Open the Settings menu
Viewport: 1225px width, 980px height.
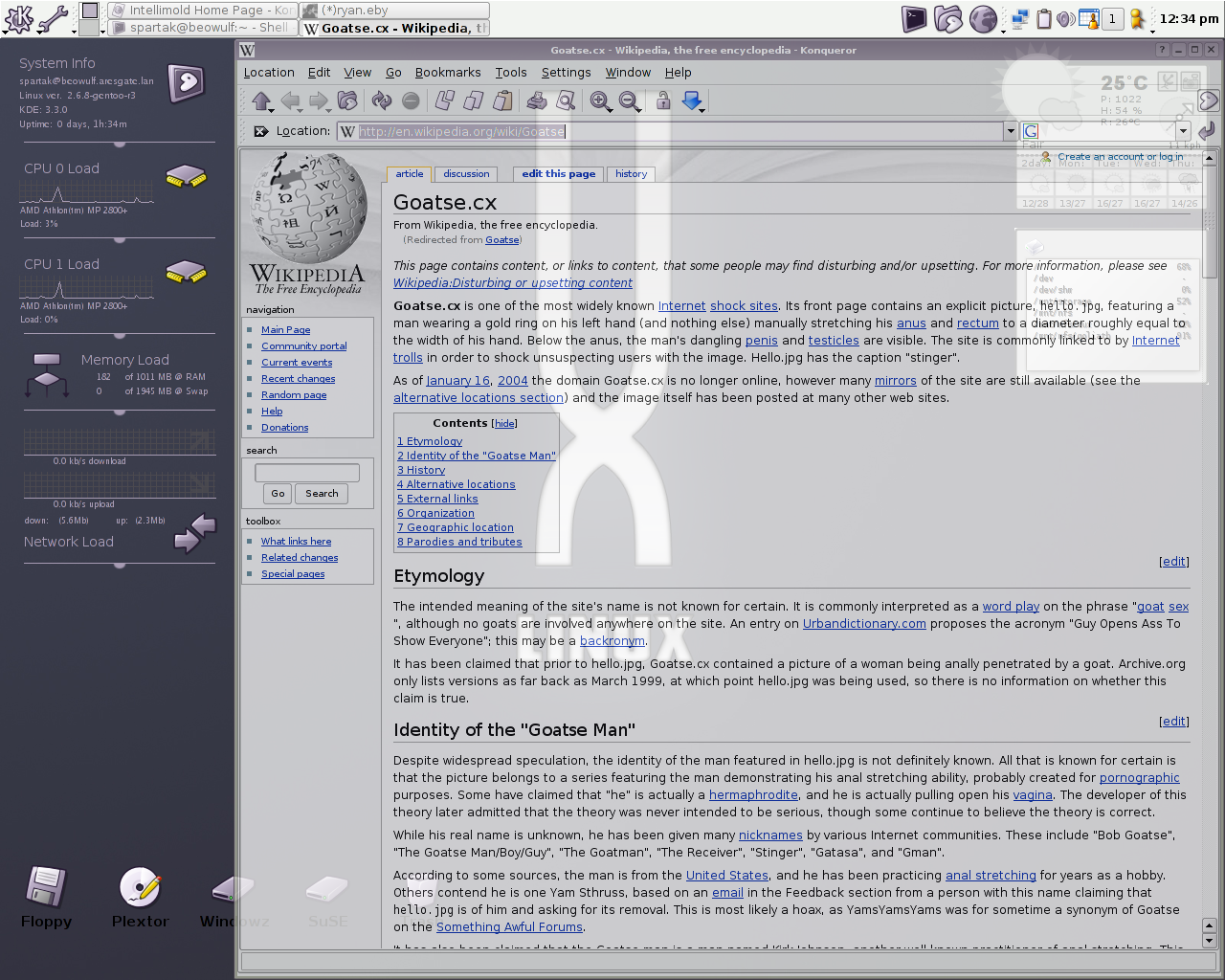coord(566,72)
